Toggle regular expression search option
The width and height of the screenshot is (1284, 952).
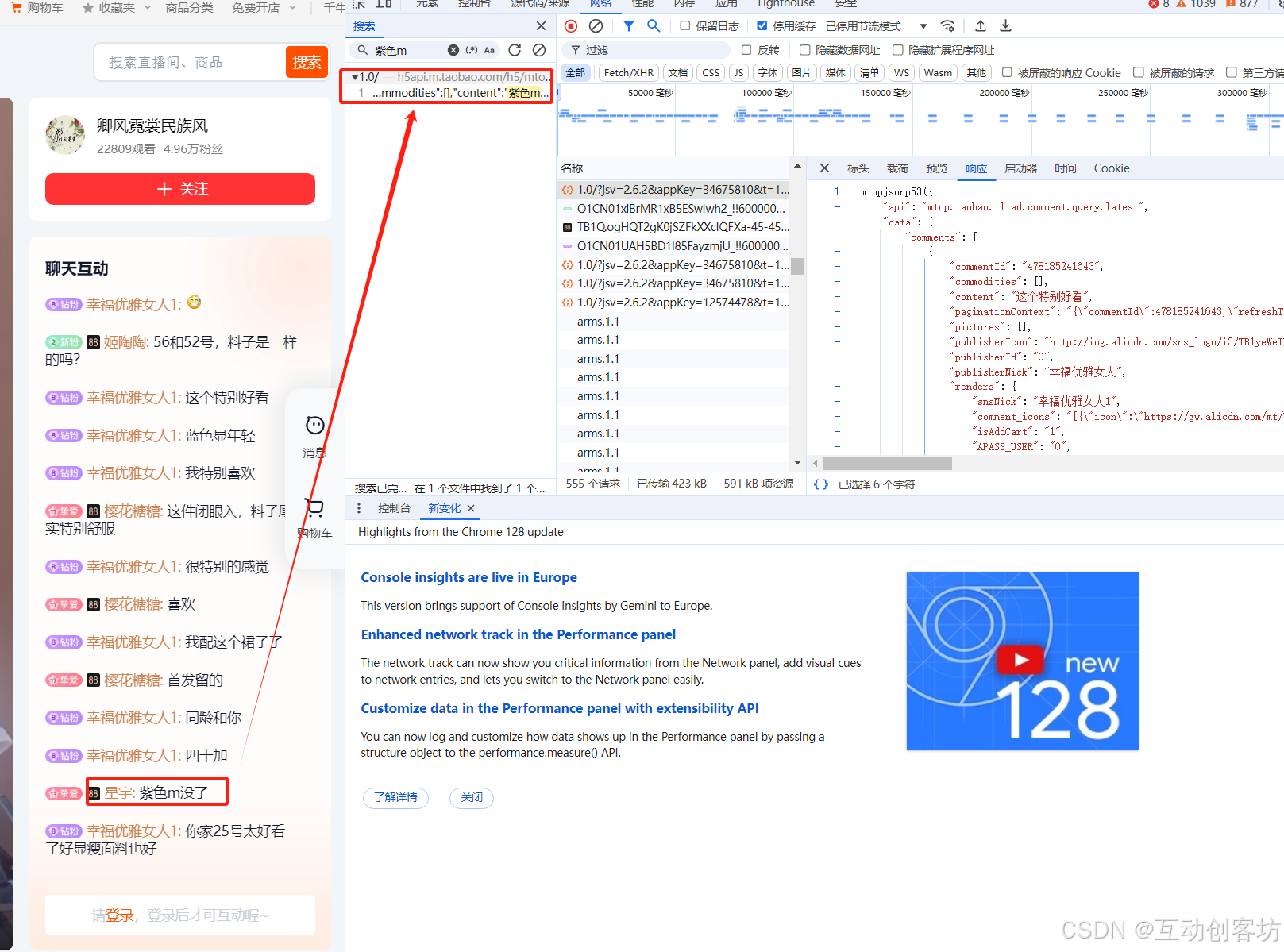point(472,50)
